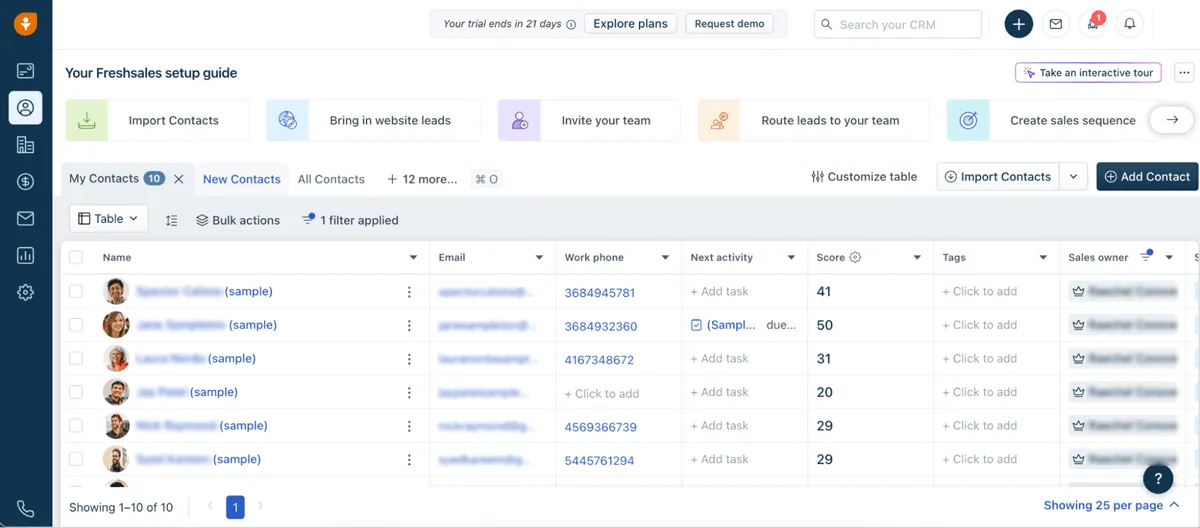Open the Tags column dropdown arrow
This screenshot has width=1200, height=528.
(x=1043, y=258)
